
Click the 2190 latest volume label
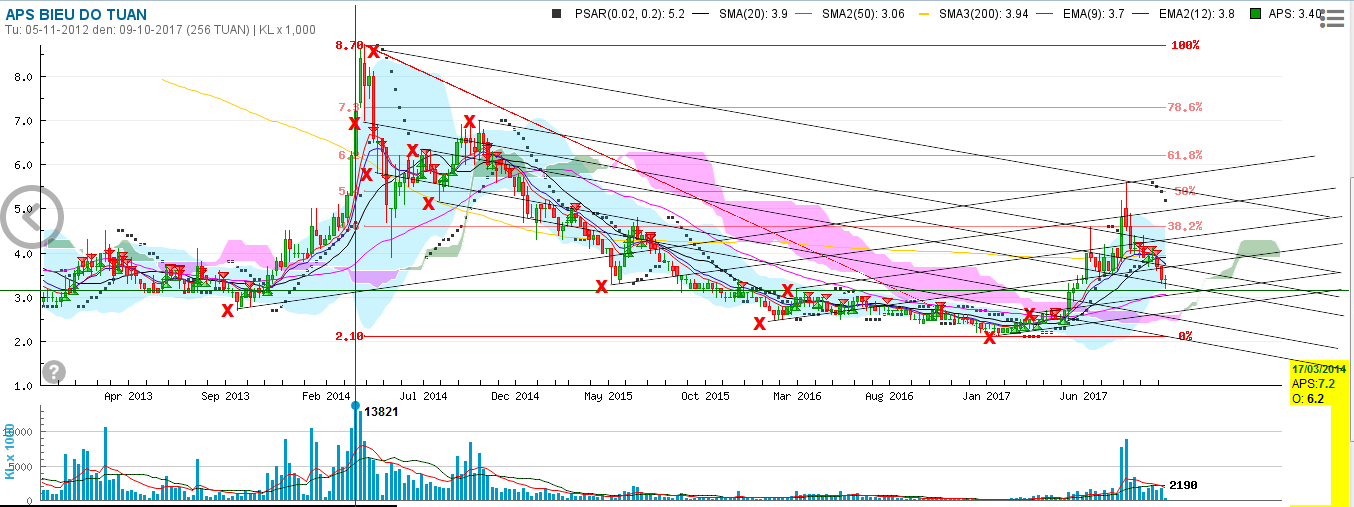click(1184, 486)
